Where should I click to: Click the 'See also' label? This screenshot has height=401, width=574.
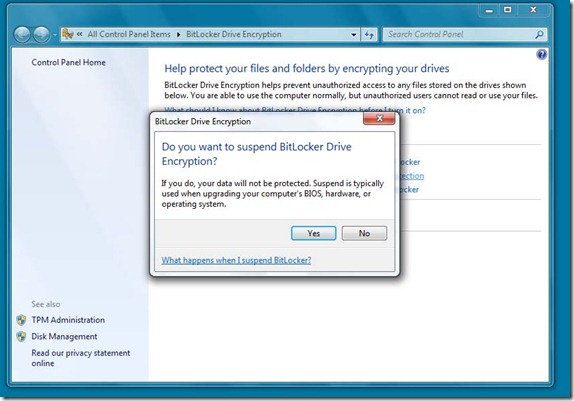(x=46, y=304)
